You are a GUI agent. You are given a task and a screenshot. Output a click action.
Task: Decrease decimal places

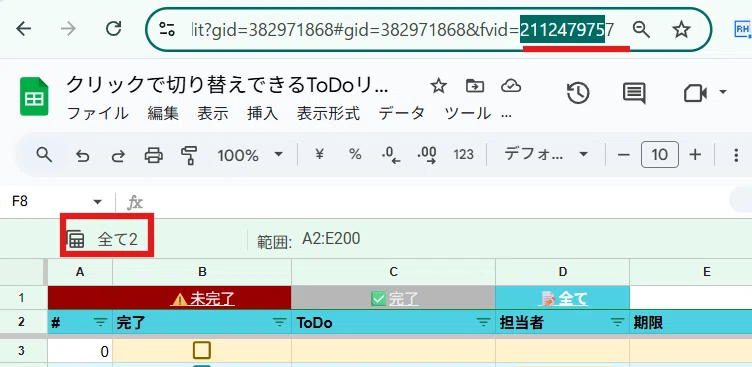tap(391, 155)
